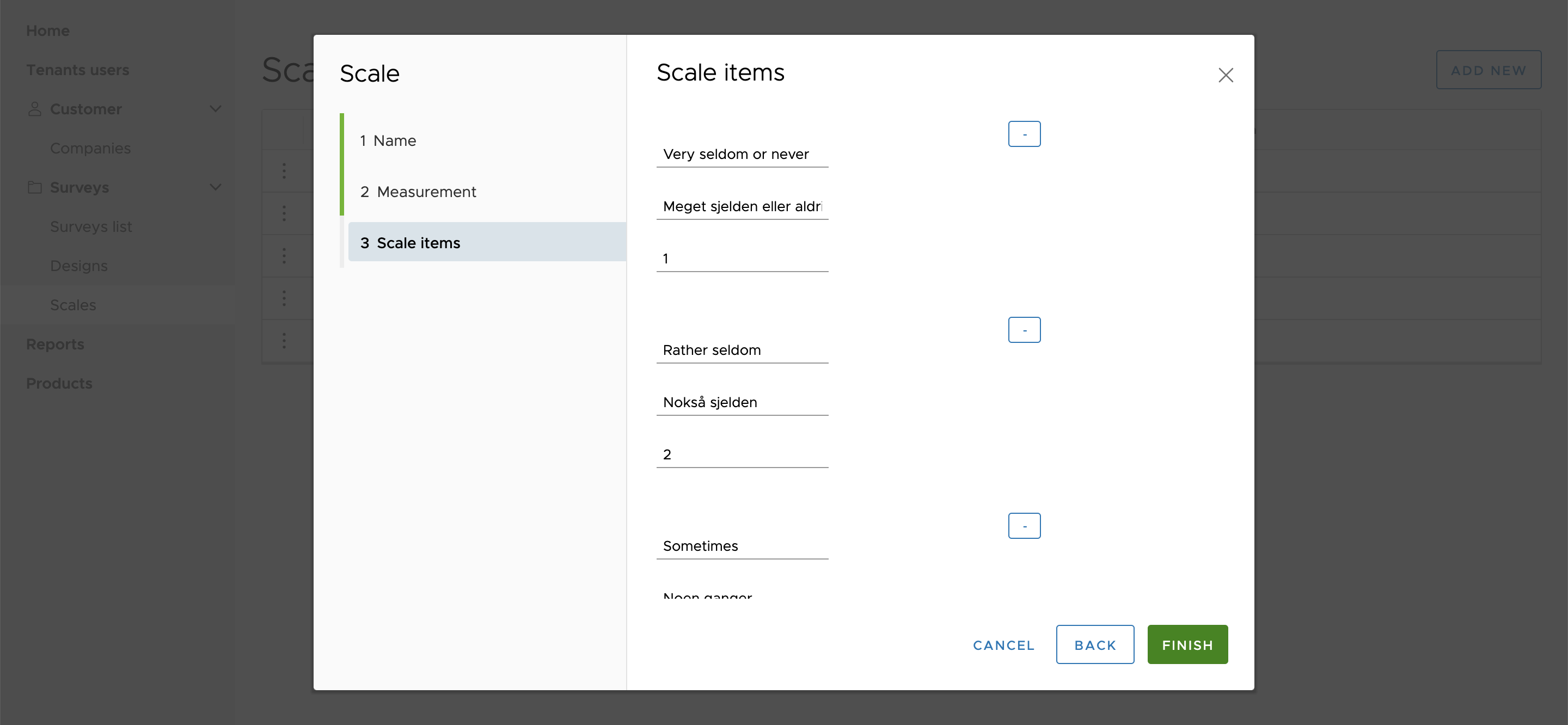1568x725 pixels.
Task: Edit the 'Rather seldom' field
Action: (742, 350)
